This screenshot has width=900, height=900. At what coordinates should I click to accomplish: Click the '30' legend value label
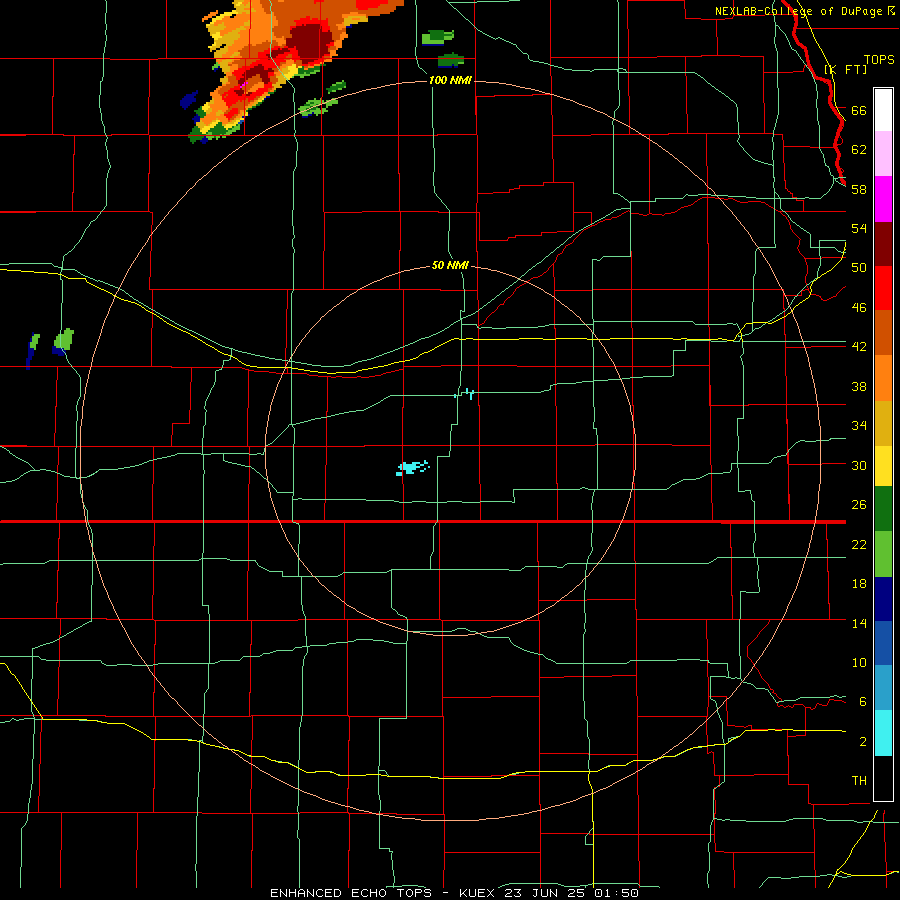coord(859,465)
